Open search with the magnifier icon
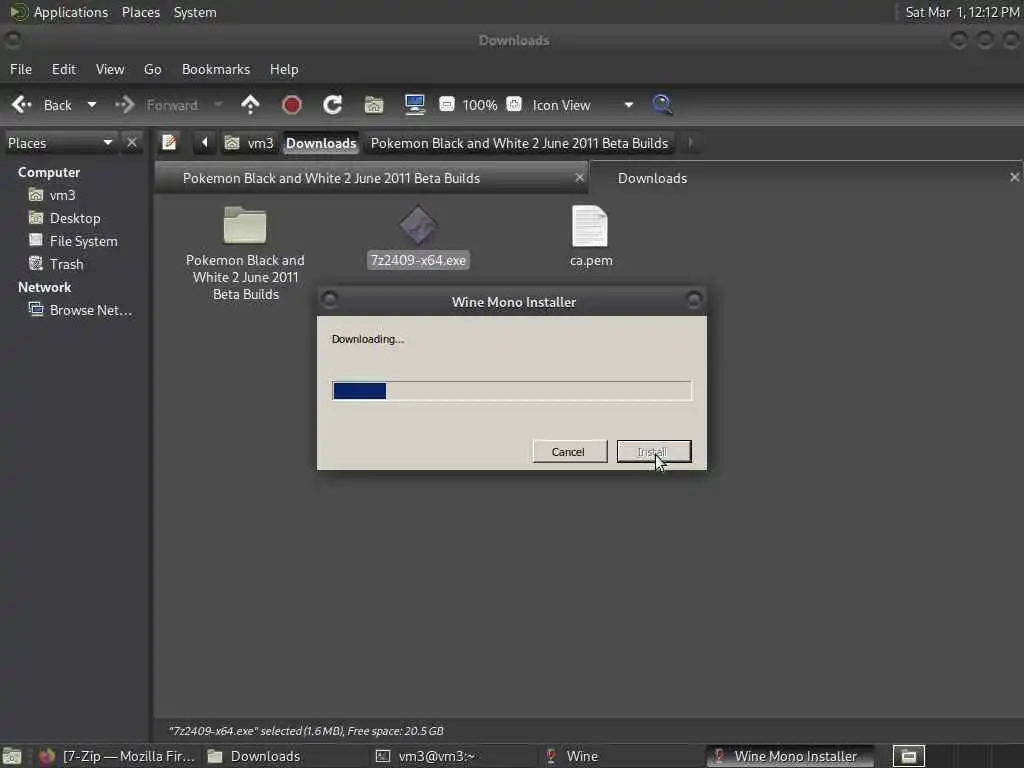1024x768 pixels. tap(662, 104)
